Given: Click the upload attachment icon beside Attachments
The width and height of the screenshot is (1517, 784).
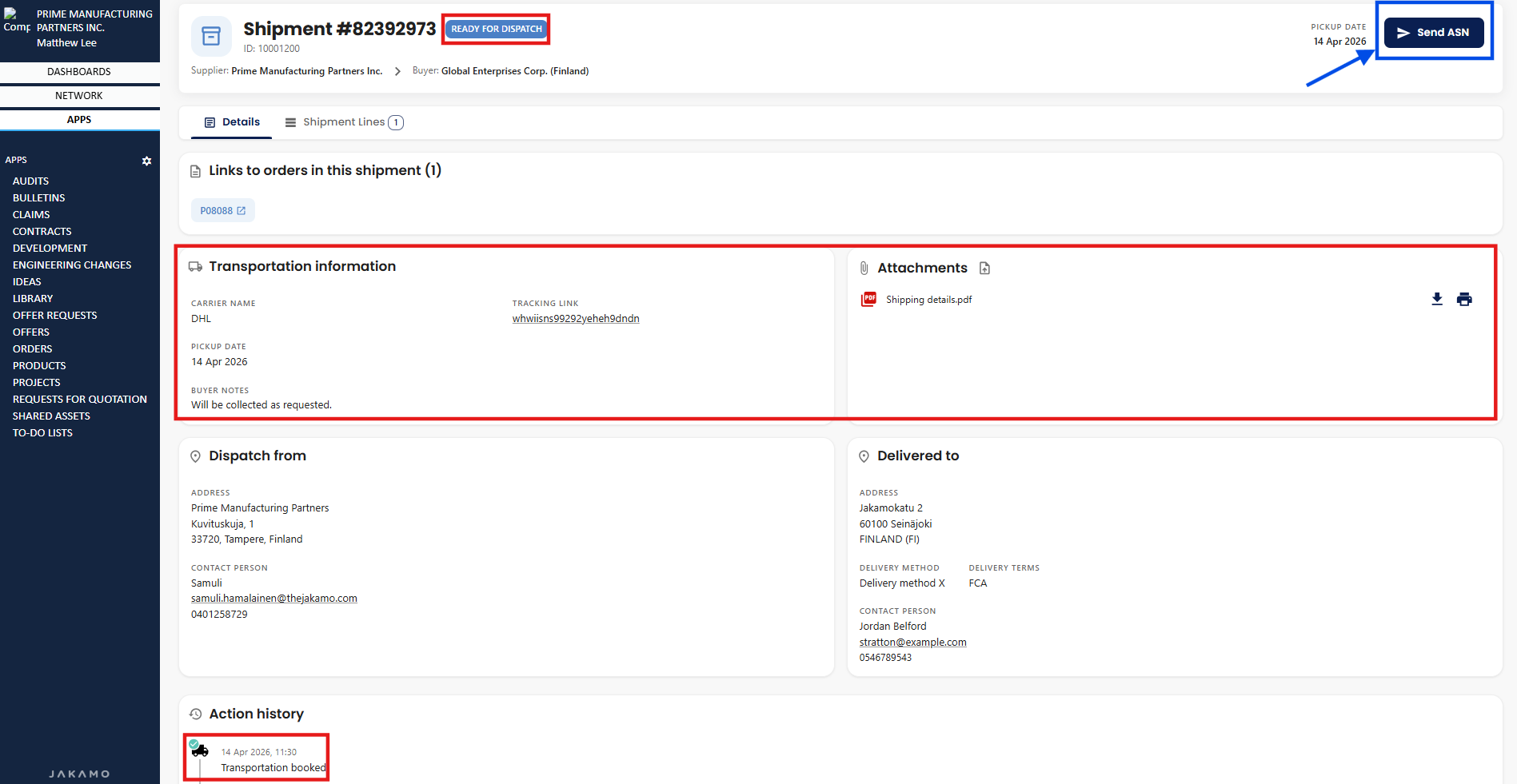Looking at the screenshot, I should pos(984,269).
